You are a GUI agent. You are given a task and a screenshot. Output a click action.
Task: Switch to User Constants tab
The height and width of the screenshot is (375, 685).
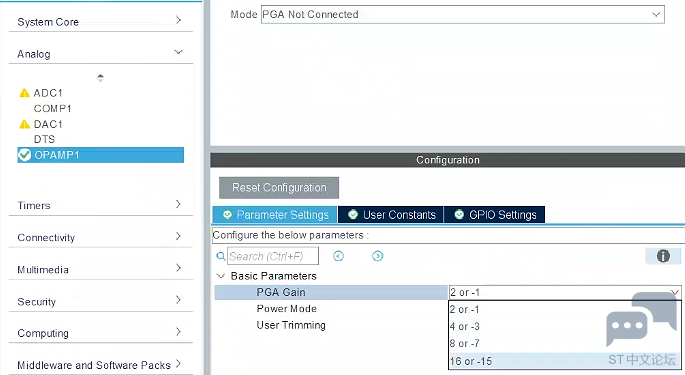coord(391,215)
